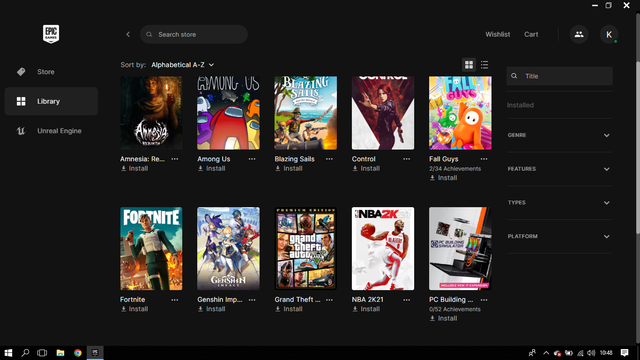The height and width of the screenshot is (360, 640).
Task: Switch to list view
Action: tap(484, 64)
